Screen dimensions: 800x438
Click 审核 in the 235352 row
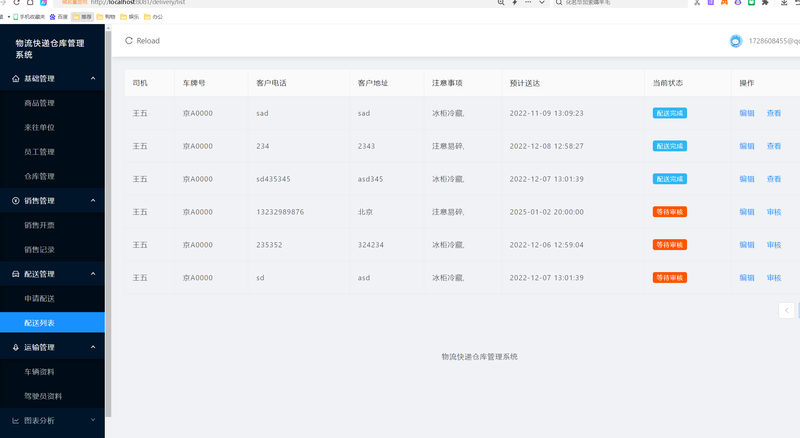[774, 245]
